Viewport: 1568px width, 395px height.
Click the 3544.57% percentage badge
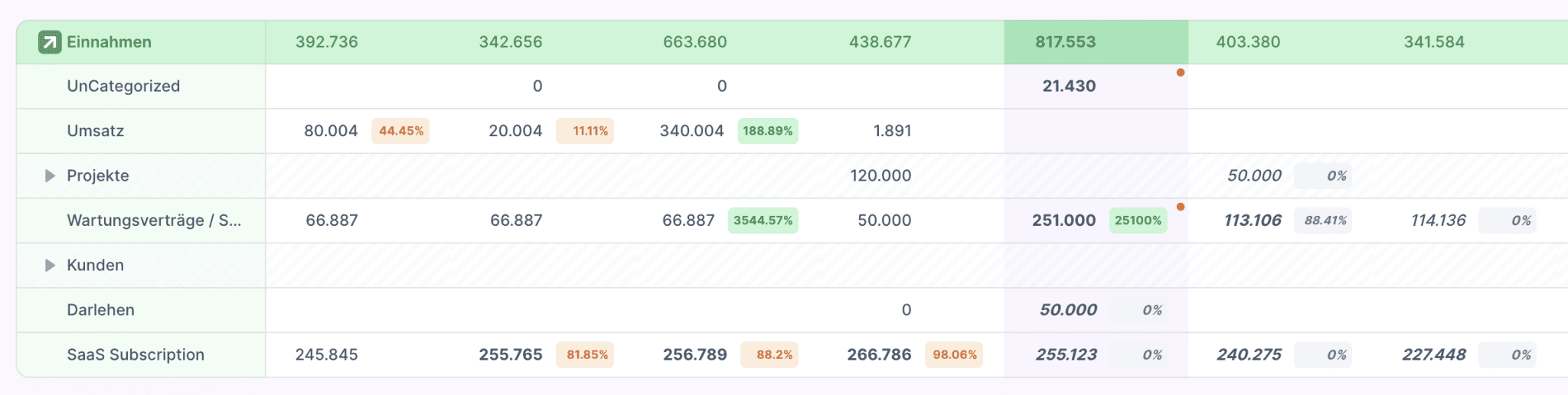coord(763,220)
